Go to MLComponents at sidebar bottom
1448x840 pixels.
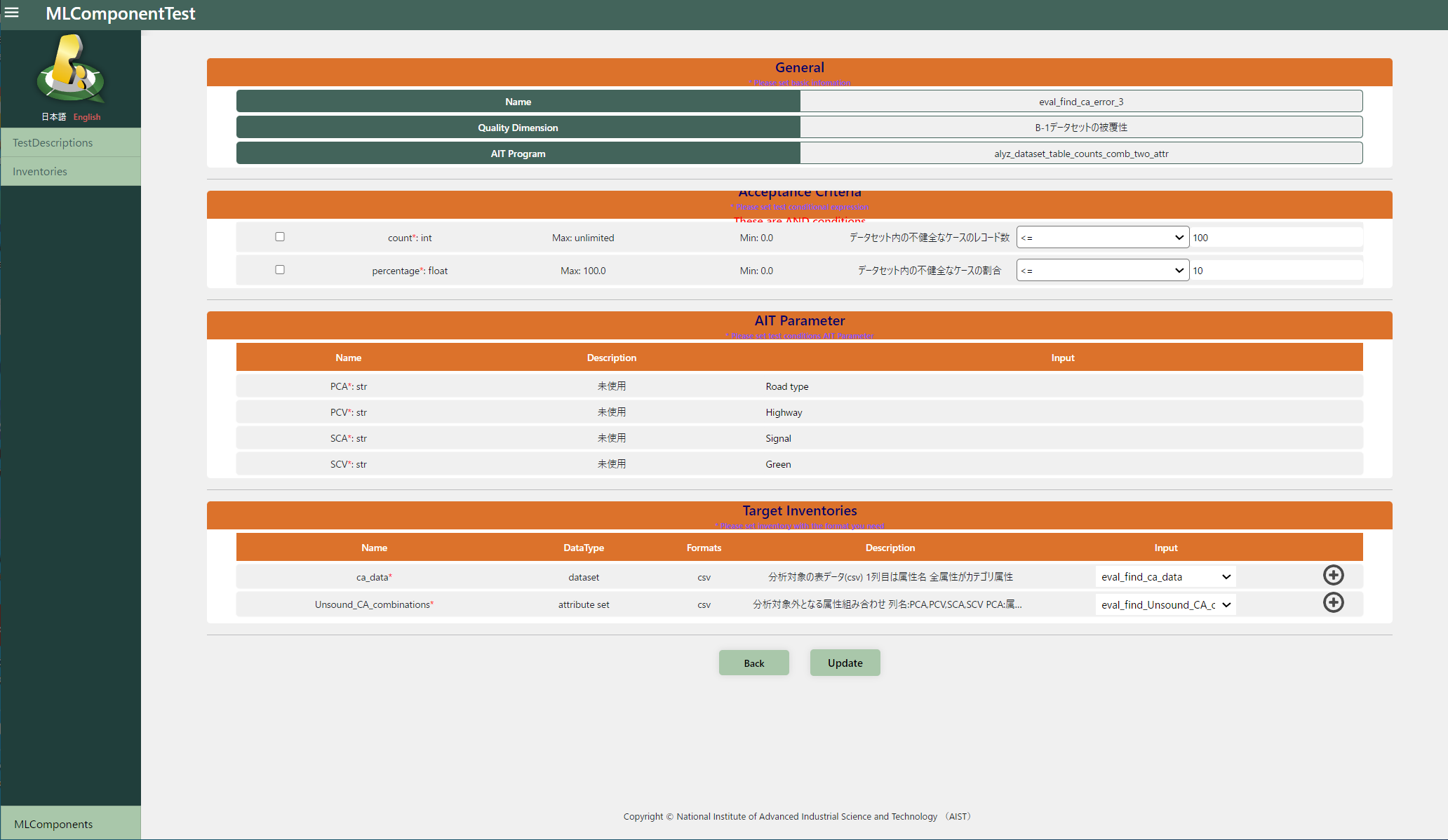[x=53, y=825]
